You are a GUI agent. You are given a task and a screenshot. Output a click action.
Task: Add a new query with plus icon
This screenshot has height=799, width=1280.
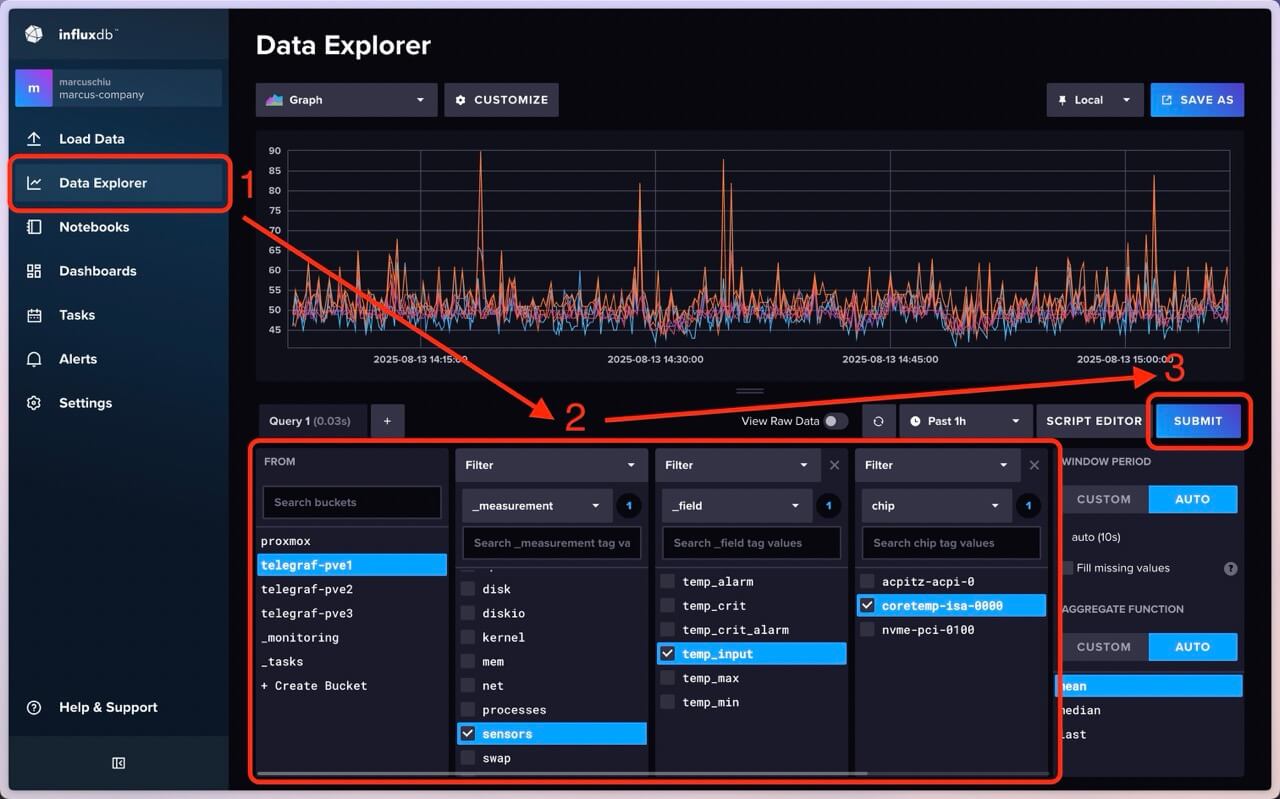tap(387, 421)
